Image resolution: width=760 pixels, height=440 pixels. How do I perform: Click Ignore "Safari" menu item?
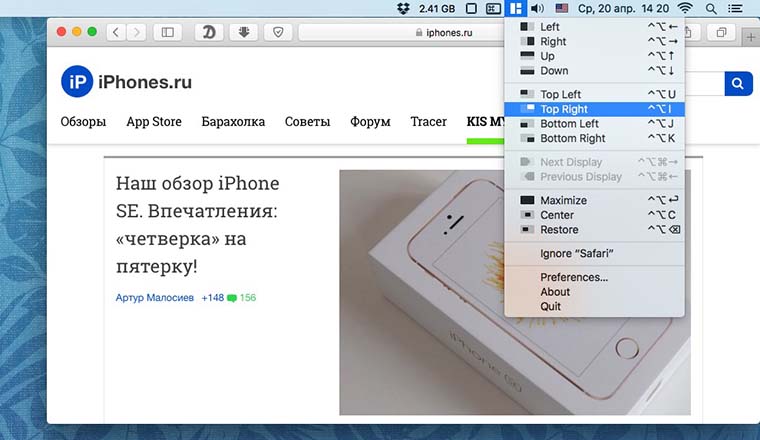(x=594, y=253)
